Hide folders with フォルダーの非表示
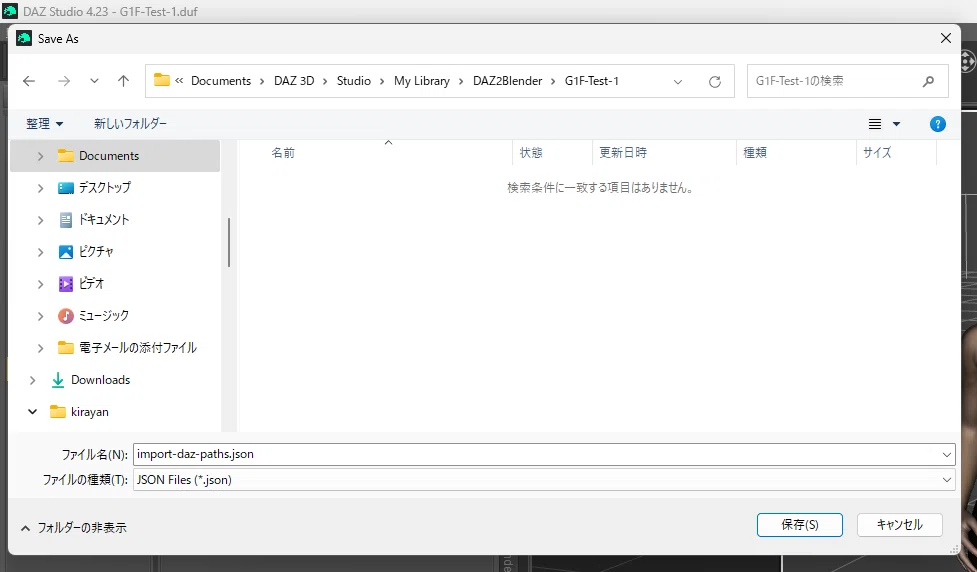This screenshot has width=977, height=572. click(x=74, y=528)
